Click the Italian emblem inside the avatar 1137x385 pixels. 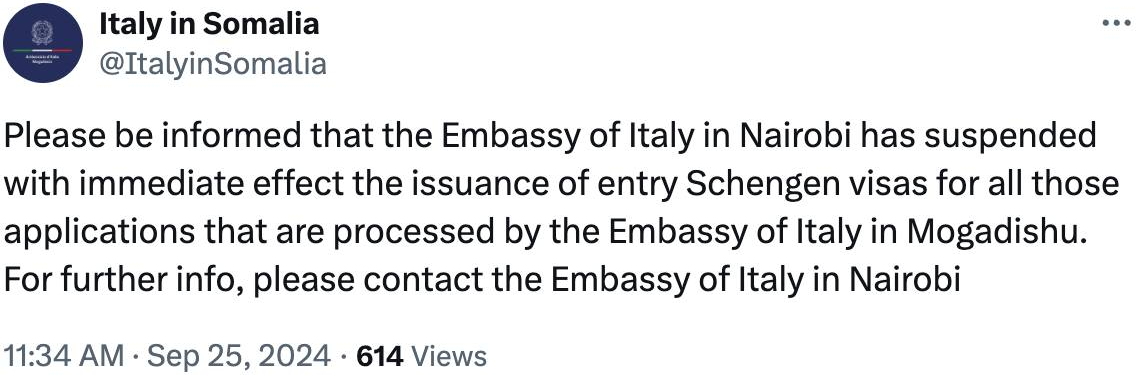[x=43, y=33]
